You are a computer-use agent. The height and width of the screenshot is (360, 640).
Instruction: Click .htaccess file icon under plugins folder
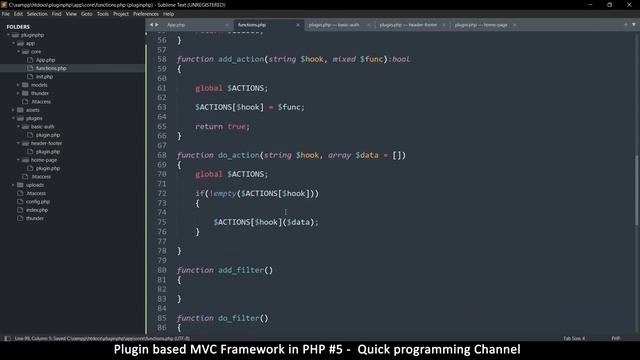pyautogui.click(x=25, y=177)
